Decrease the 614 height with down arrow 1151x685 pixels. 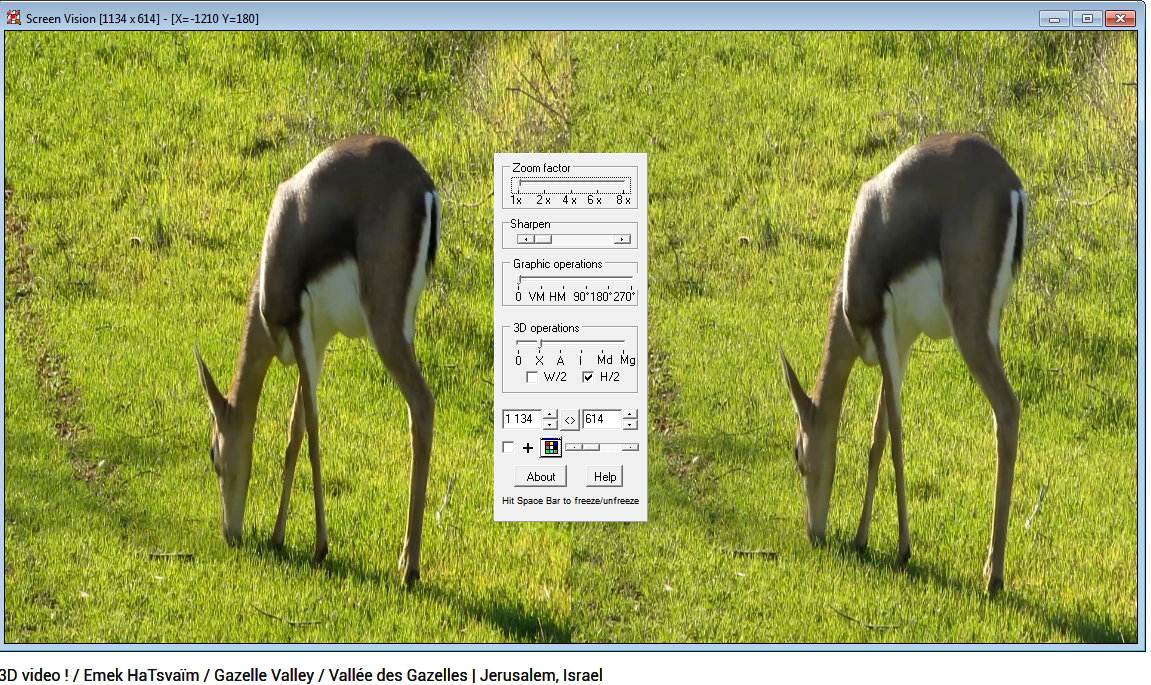[630, 424]
